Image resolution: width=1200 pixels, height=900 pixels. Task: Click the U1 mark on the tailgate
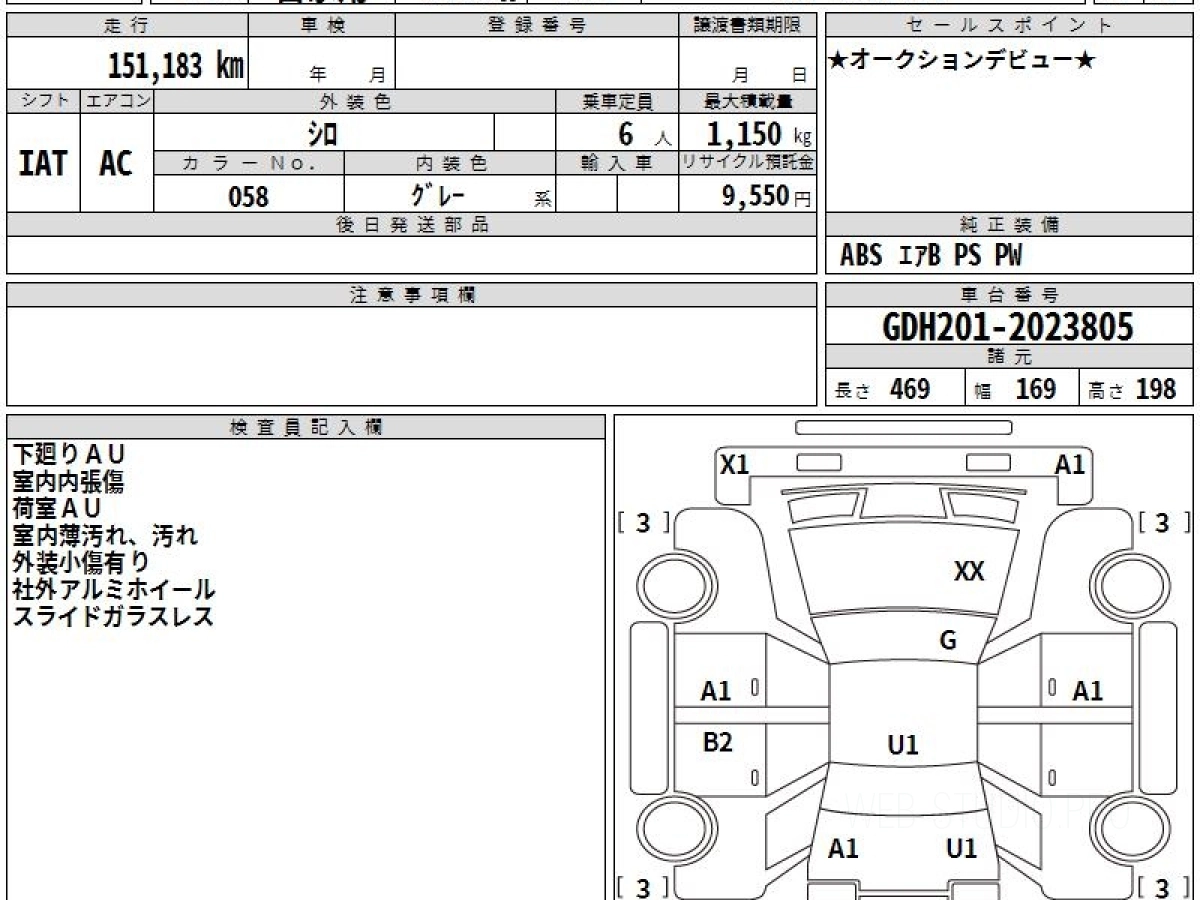tap(961, 849)
